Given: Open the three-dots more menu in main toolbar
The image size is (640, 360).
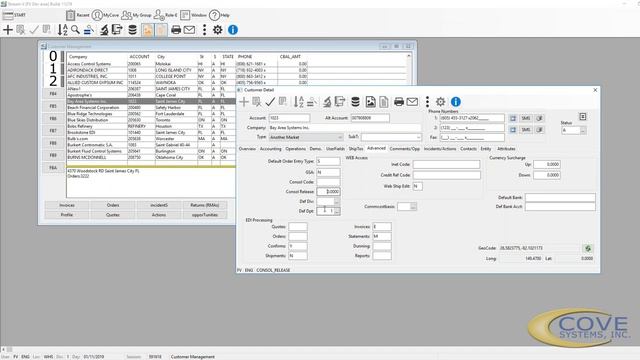Looking at the screenshot, I should [204, 30].
